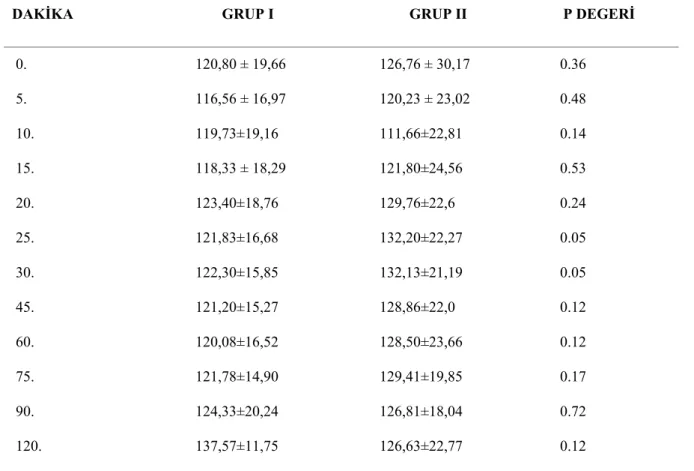
Task: Click the minute 30. row label
Action: click(x=25, y=272)
